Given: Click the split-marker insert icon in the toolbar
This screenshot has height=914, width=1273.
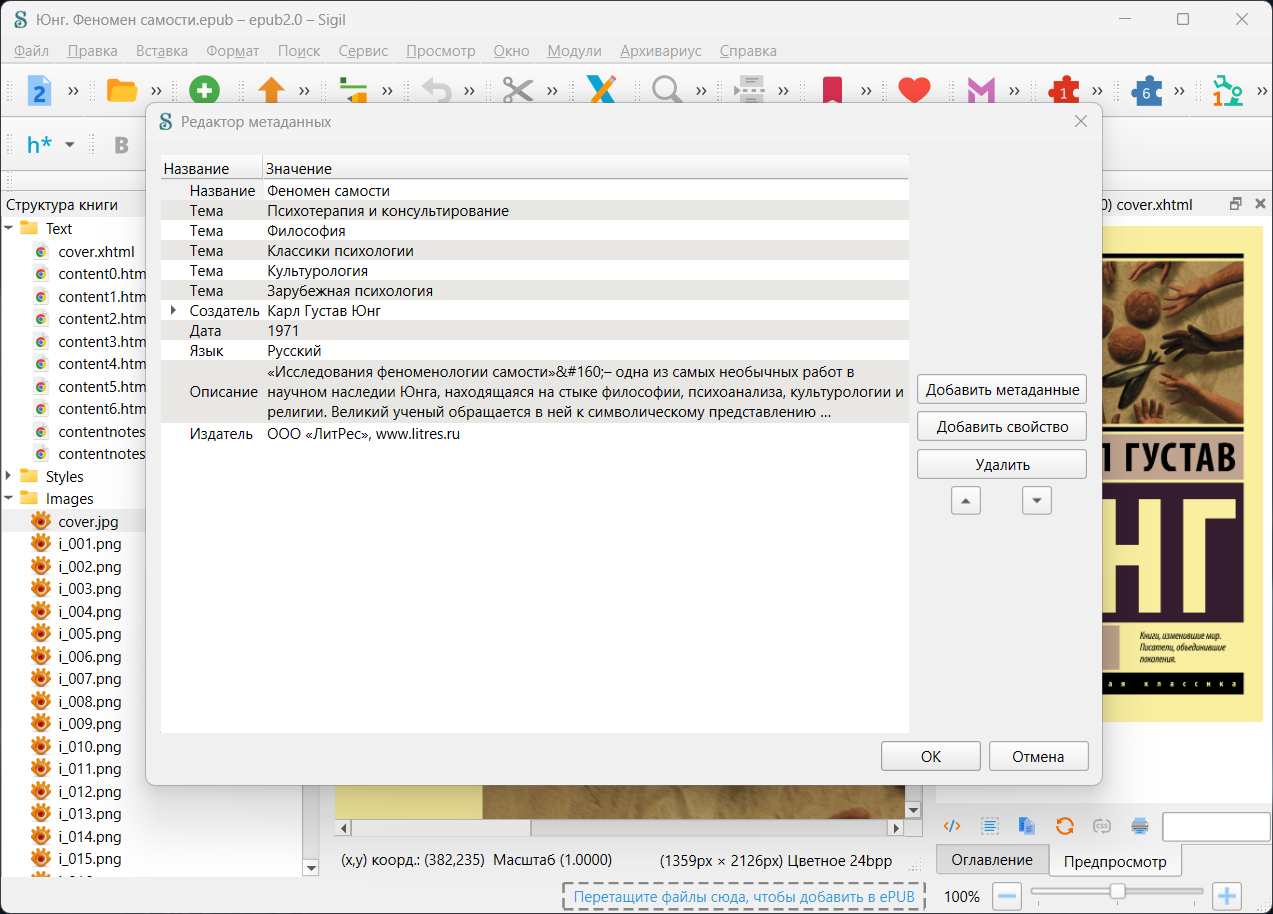Looking at the screenshot, I should pyautogui.click(x=749, y=91).
